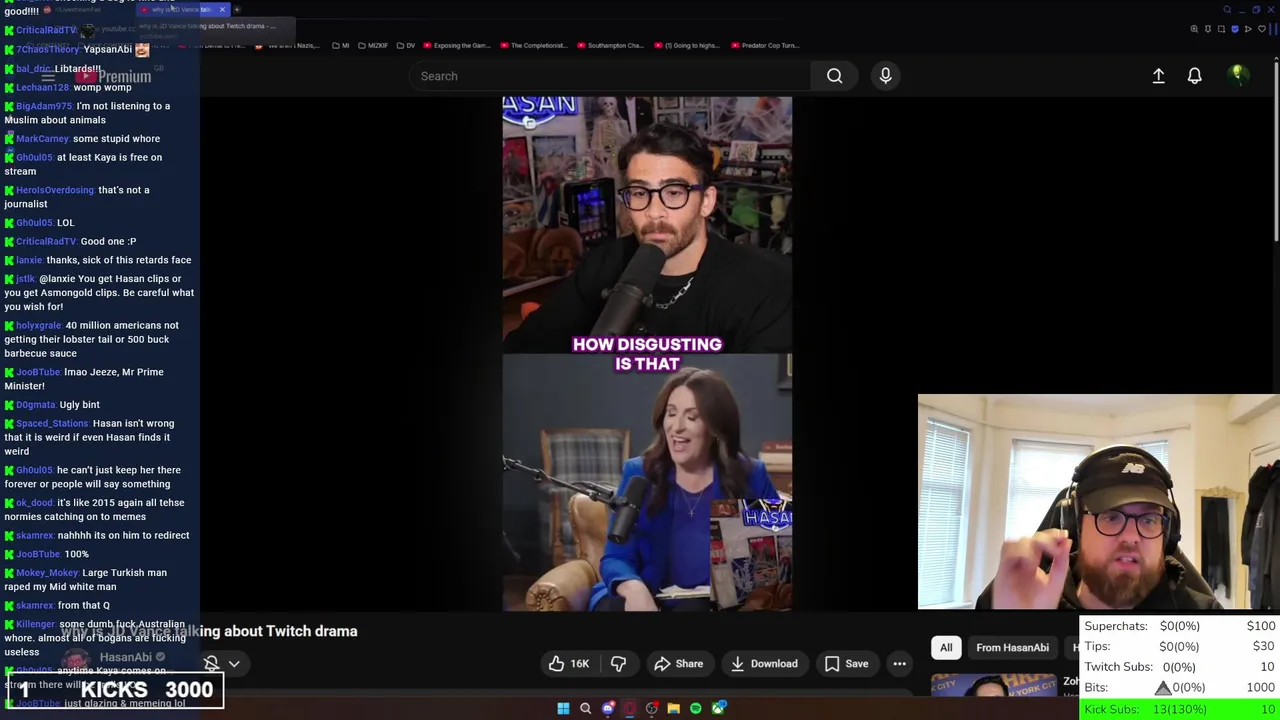Screen dimensions: 1280x720
Task: Open the YouTube hamburger guide menu
Action: pos(47,76)
